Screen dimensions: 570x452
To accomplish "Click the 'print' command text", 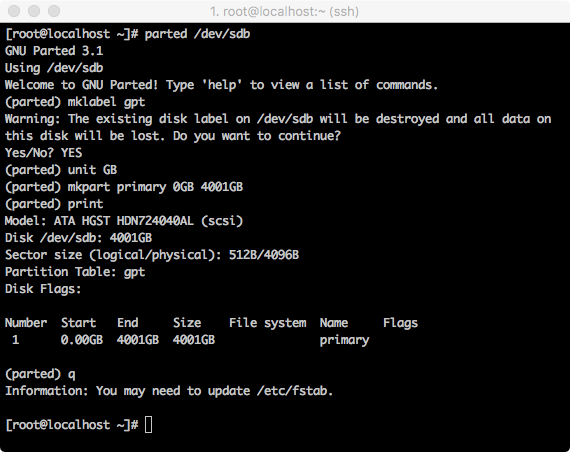I will pyautogui.click(x=85, y=204).
